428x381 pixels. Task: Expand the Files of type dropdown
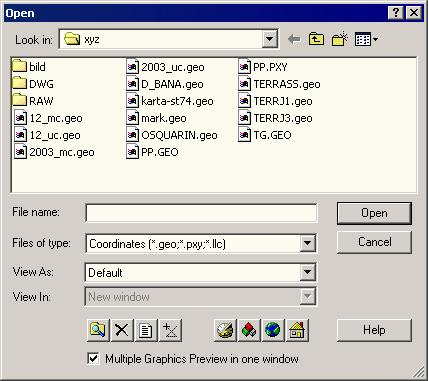coord(307,244)
